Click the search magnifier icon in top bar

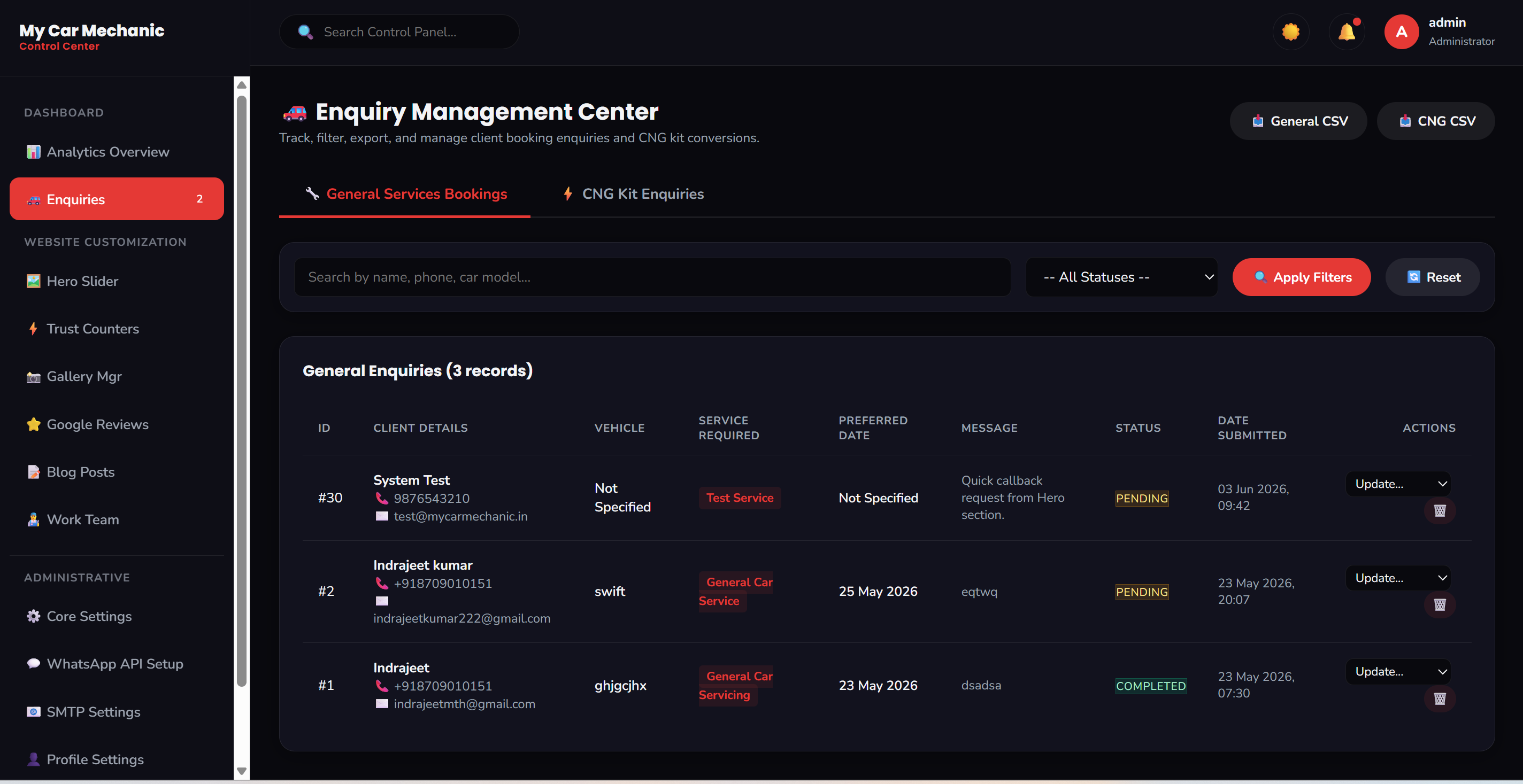click(305, 32)
